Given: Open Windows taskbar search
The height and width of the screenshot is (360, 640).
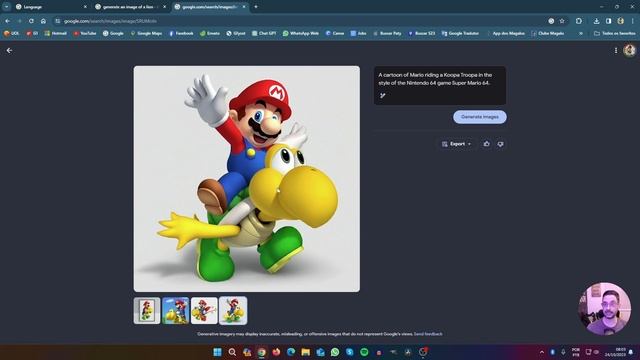Looking at the screenshot, I should (232, 352).
